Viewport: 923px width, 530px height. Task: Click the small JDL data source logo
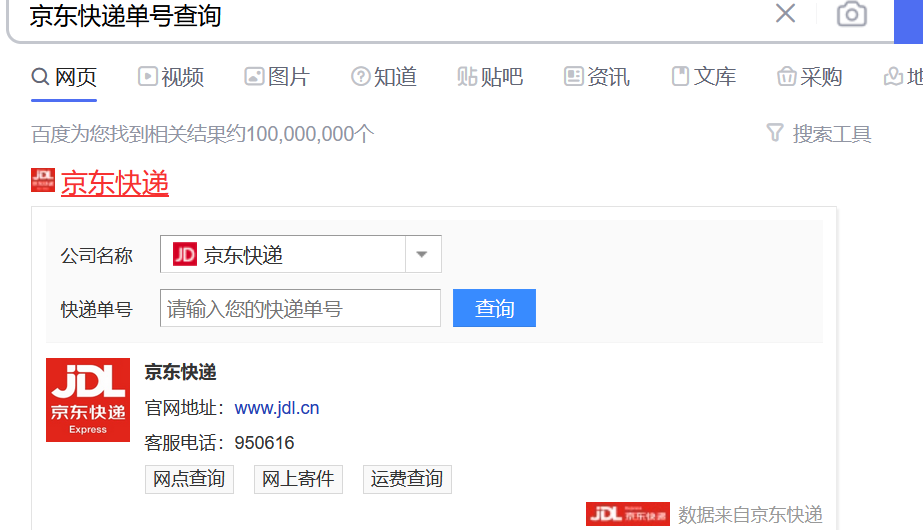tap(627, 514)
